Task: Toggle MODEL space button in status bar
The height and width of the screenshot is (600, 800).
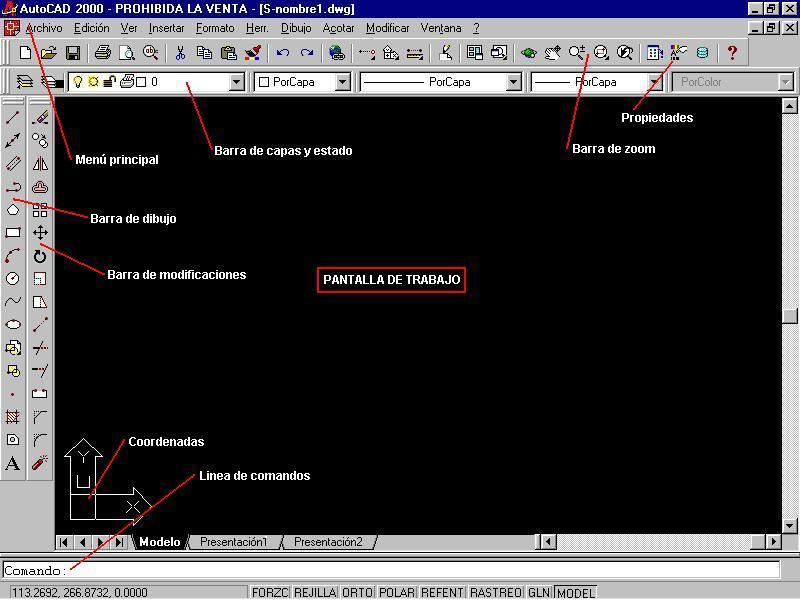Action: (x=576, y=592)
